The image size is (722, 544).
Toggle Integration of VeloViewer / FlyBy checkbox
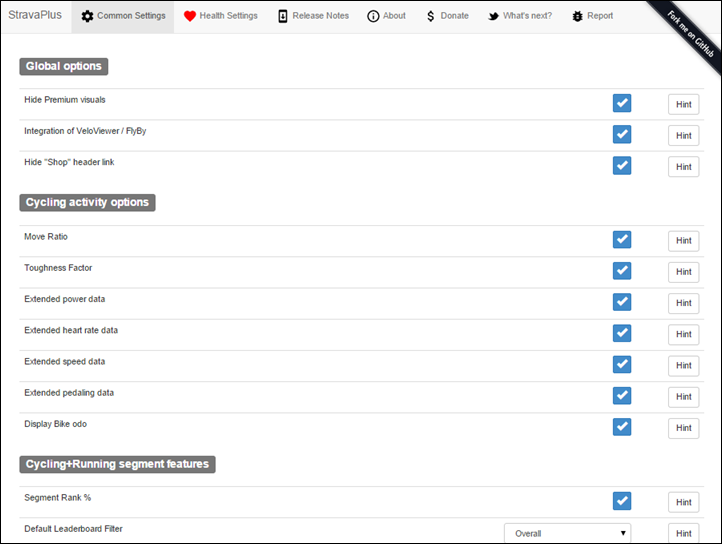[x=622, y=135]
